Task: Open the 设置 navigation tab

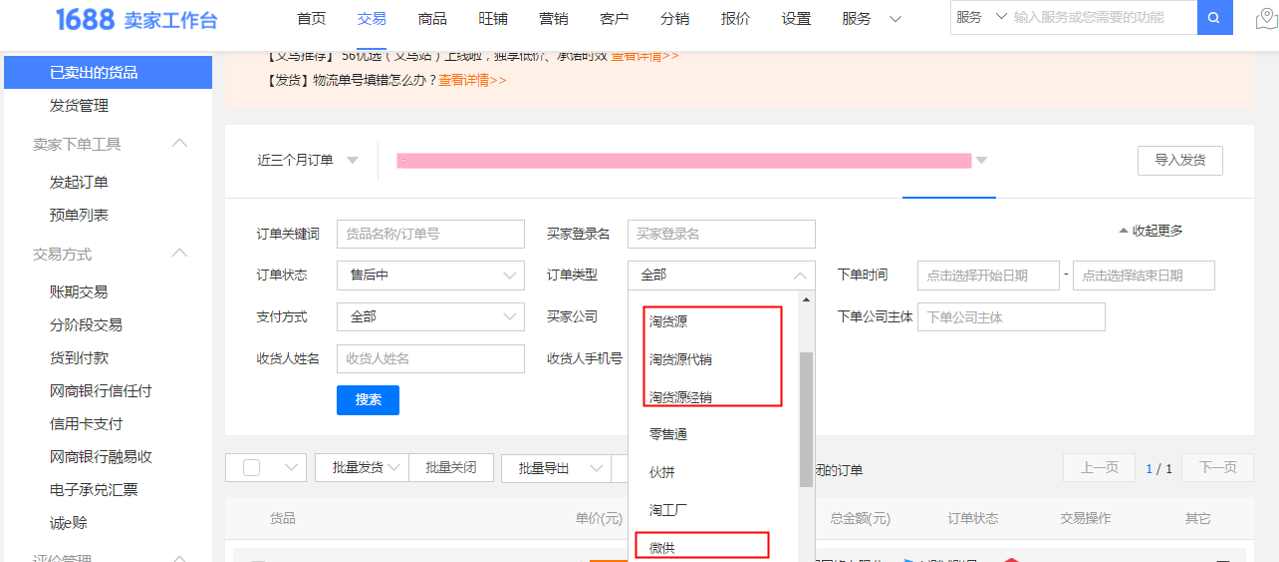Action: pos(796,19)
